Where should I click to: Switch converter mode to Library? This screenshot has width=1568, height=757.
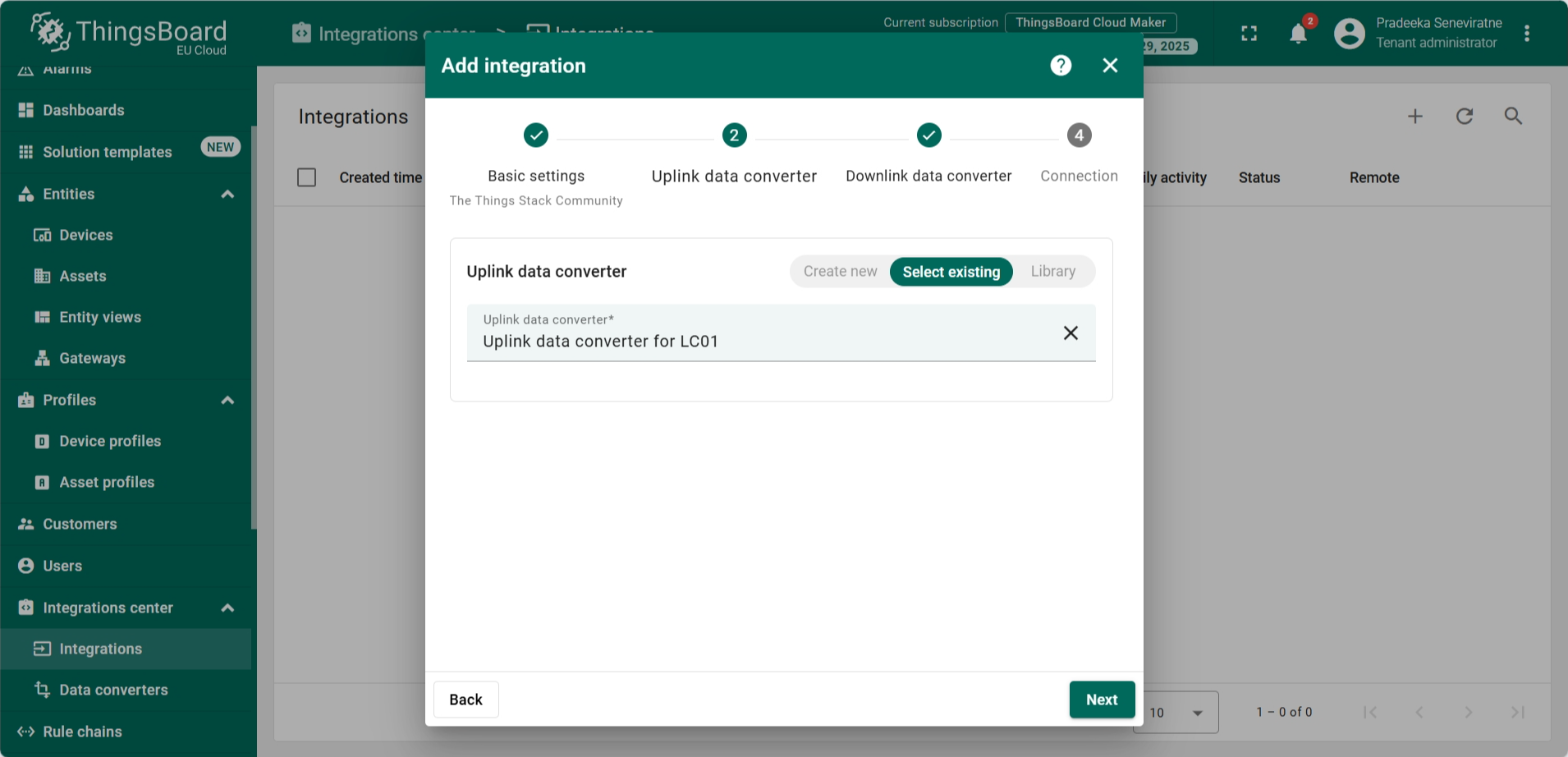pyautogui.click(x=1053, y=272)
